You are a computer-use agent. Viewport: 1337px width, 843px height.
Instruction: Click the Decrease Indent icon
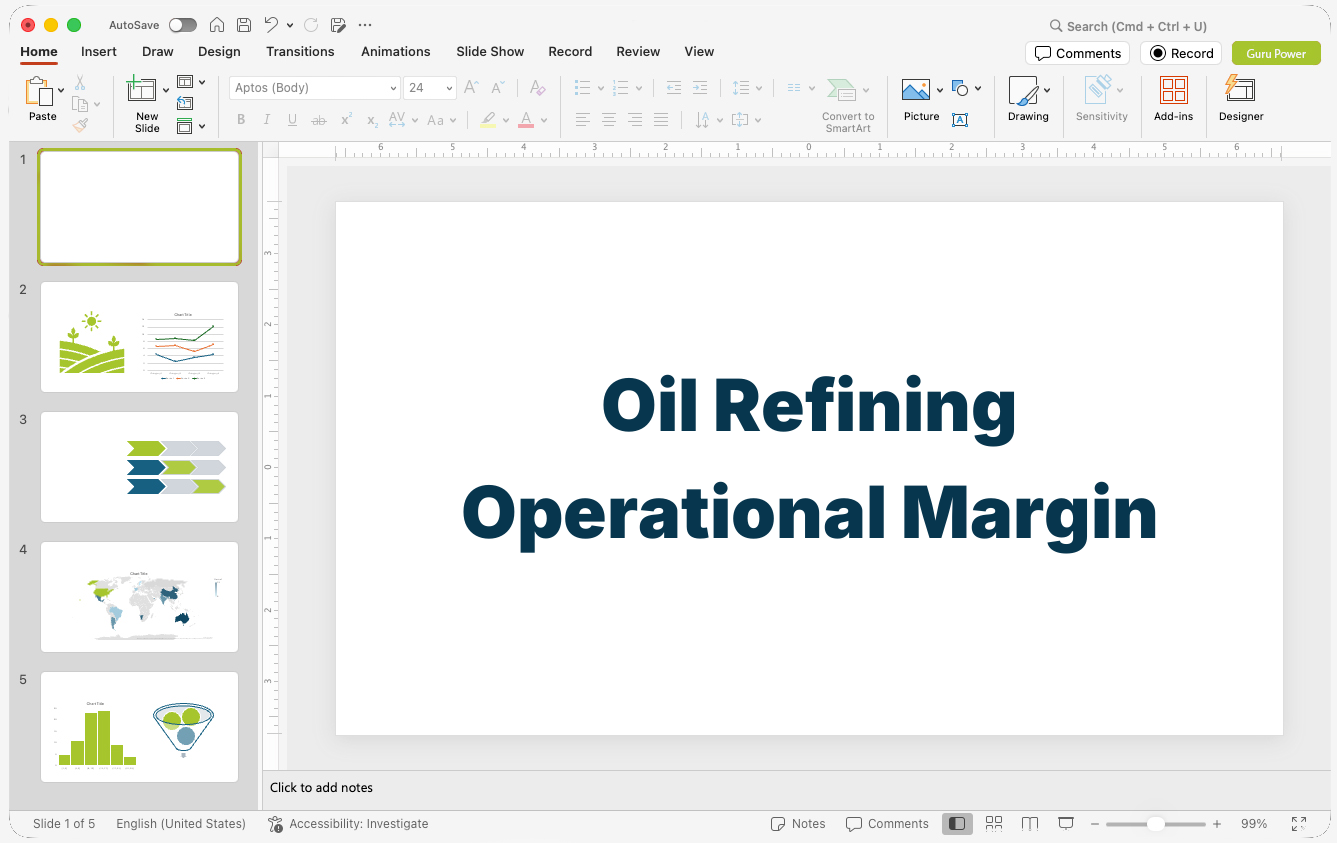pos(674,88)
